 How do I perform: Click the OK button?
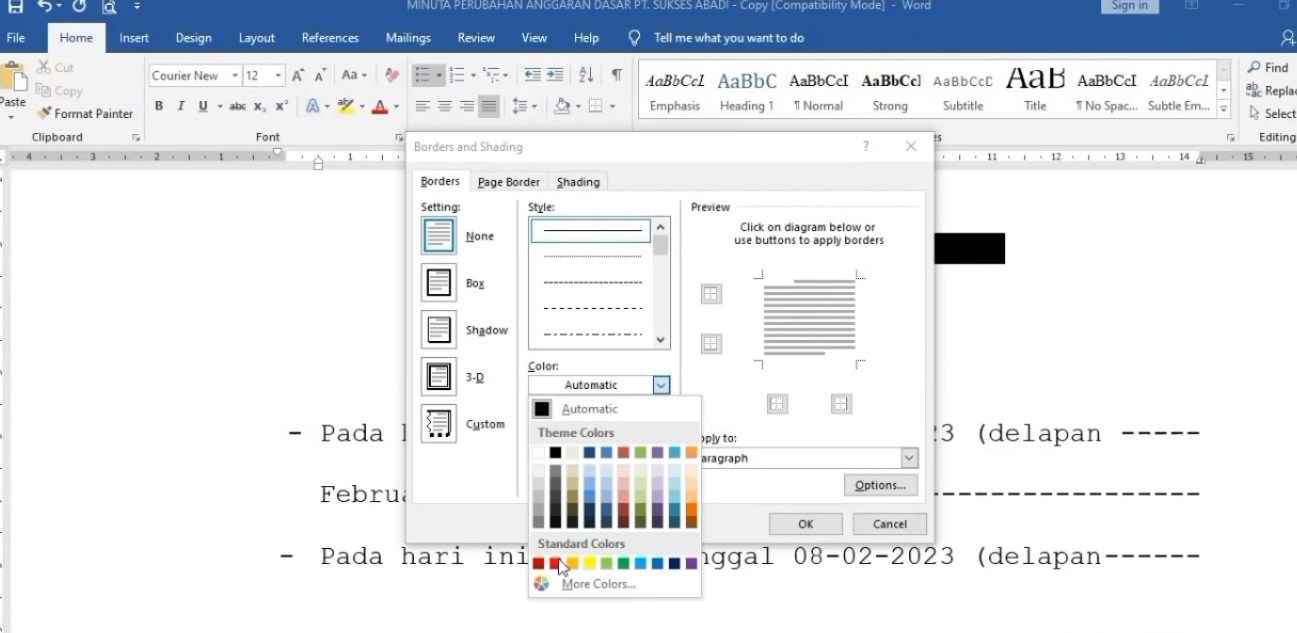pos(805,524)
